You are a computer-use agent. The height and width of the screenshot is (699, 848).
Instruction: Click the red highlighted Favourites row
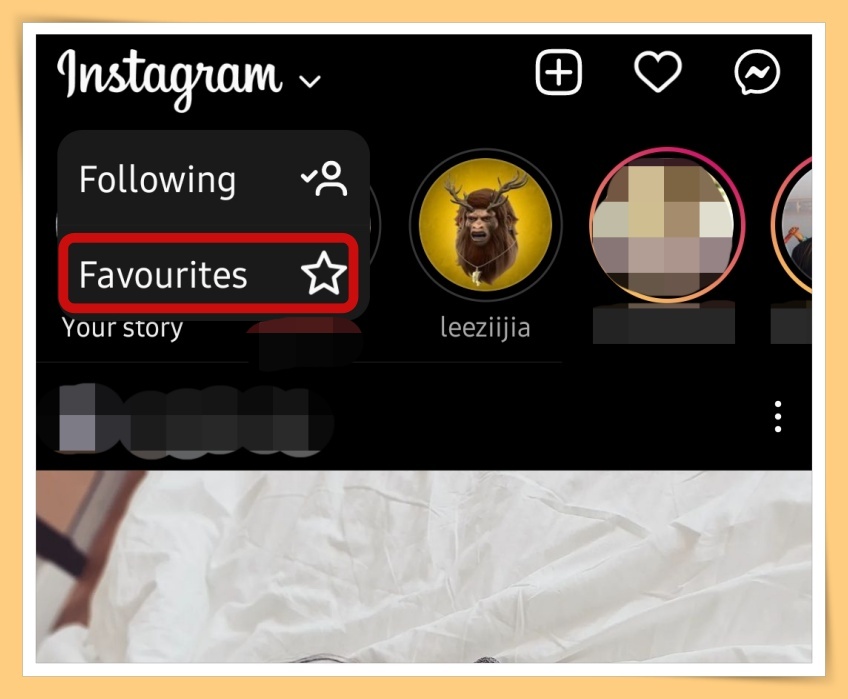(x=208, y=273)
